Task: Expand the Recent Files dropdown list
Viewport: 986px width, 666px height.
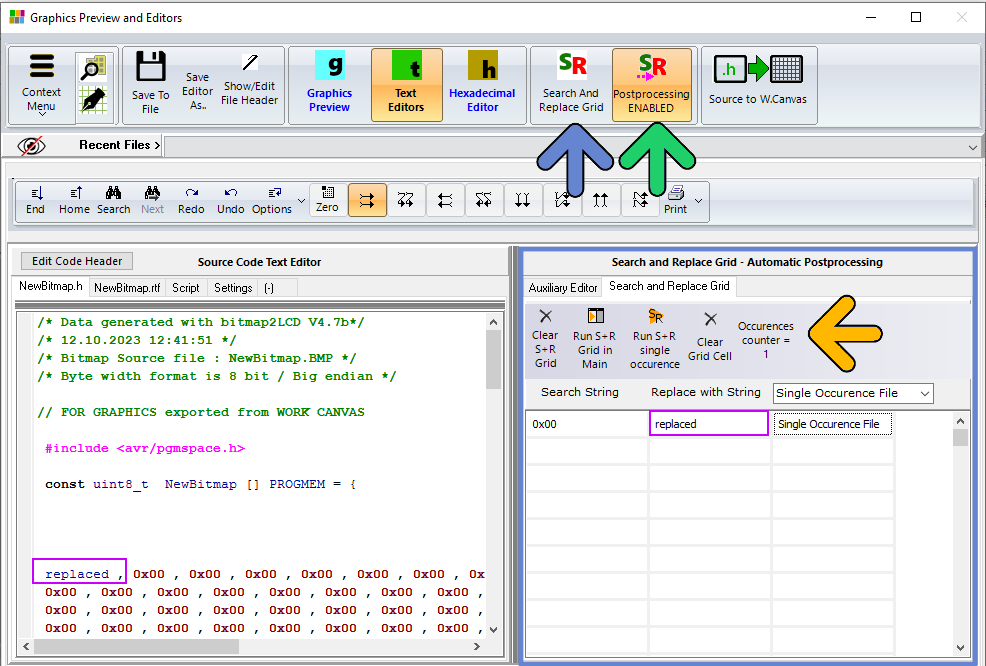Action: point(972,147)
